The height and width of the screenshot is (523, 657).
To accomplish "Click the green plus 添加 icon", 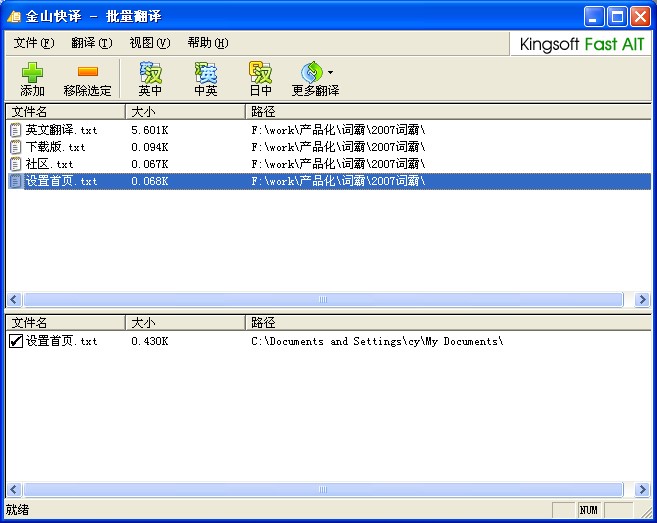I will [33, 72].
